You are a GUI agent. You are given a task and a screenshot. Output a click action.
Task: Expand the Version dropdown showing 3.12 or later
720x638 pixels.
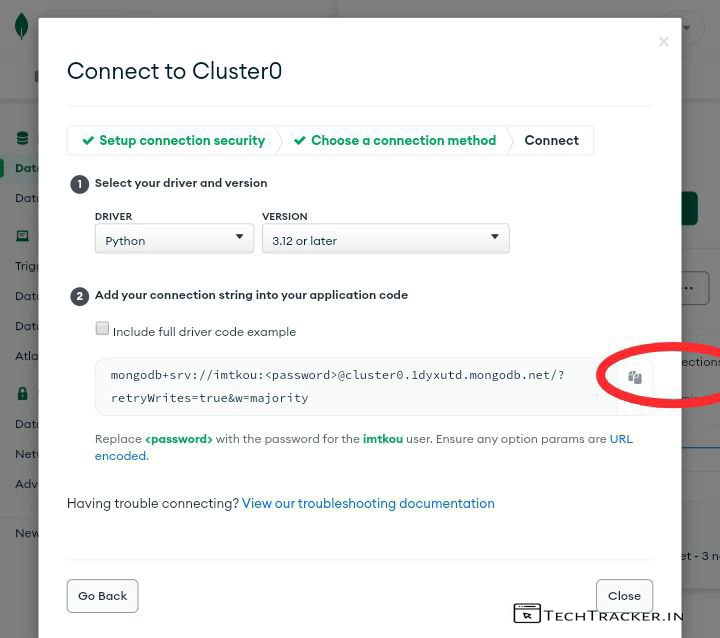(x=385, y=239)
